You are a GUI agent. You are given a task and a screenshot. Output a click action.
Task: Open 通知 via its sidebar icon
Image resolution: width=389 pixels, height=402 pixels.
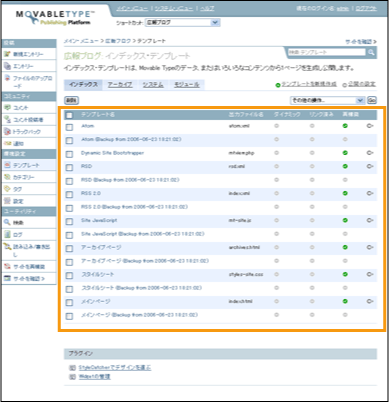tap(7, 143)
